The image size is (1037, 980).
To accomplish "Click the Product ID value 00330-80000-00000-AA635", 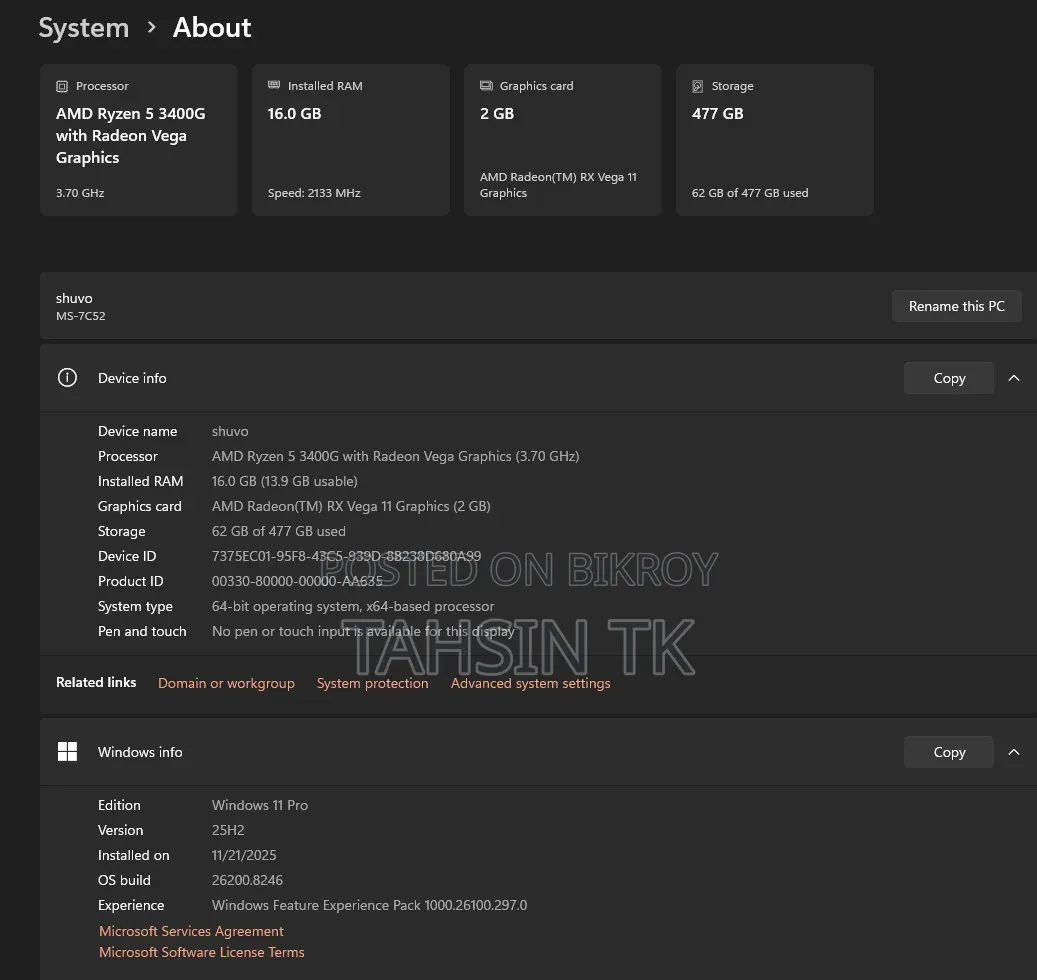I will click(x=297, y=581).
